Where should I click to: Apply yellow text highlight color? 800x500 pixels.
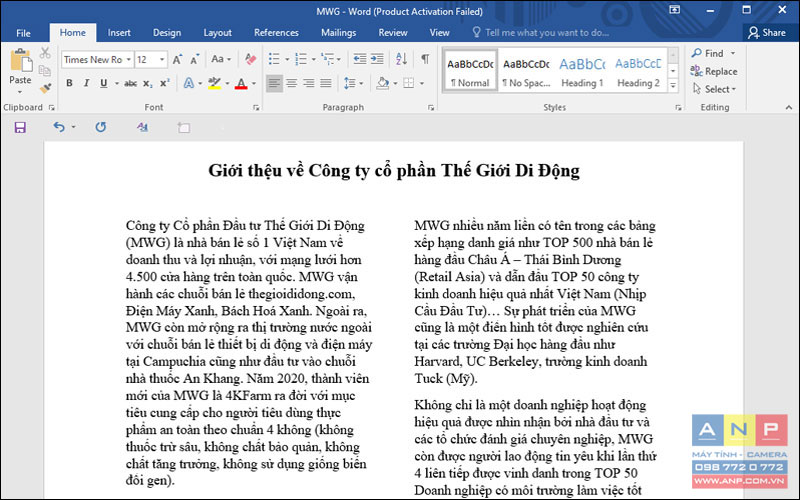[215, 83]
